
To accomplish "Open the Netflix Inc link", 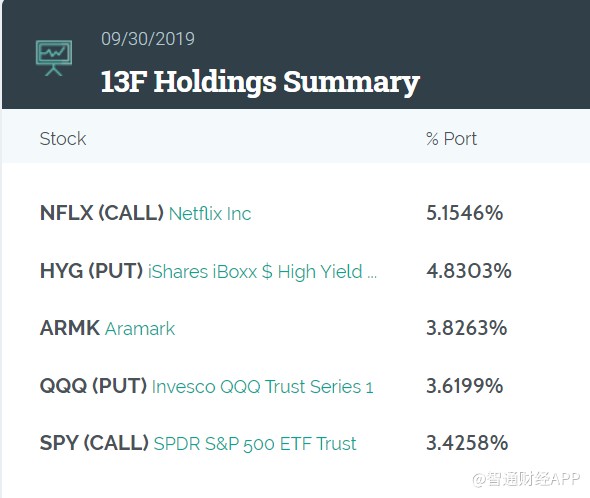I will (x=210, y=214).
